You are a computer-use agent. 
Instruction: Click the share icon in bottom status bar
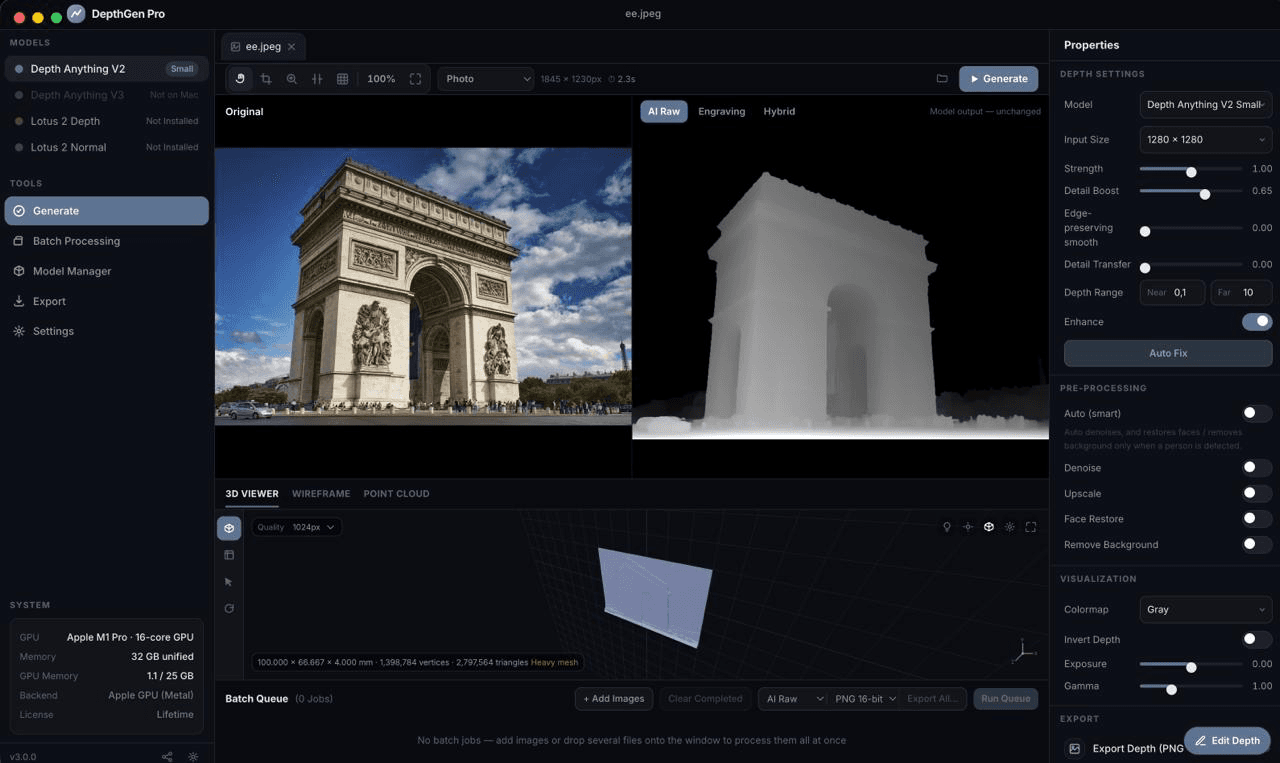click(x=167, y=757)
